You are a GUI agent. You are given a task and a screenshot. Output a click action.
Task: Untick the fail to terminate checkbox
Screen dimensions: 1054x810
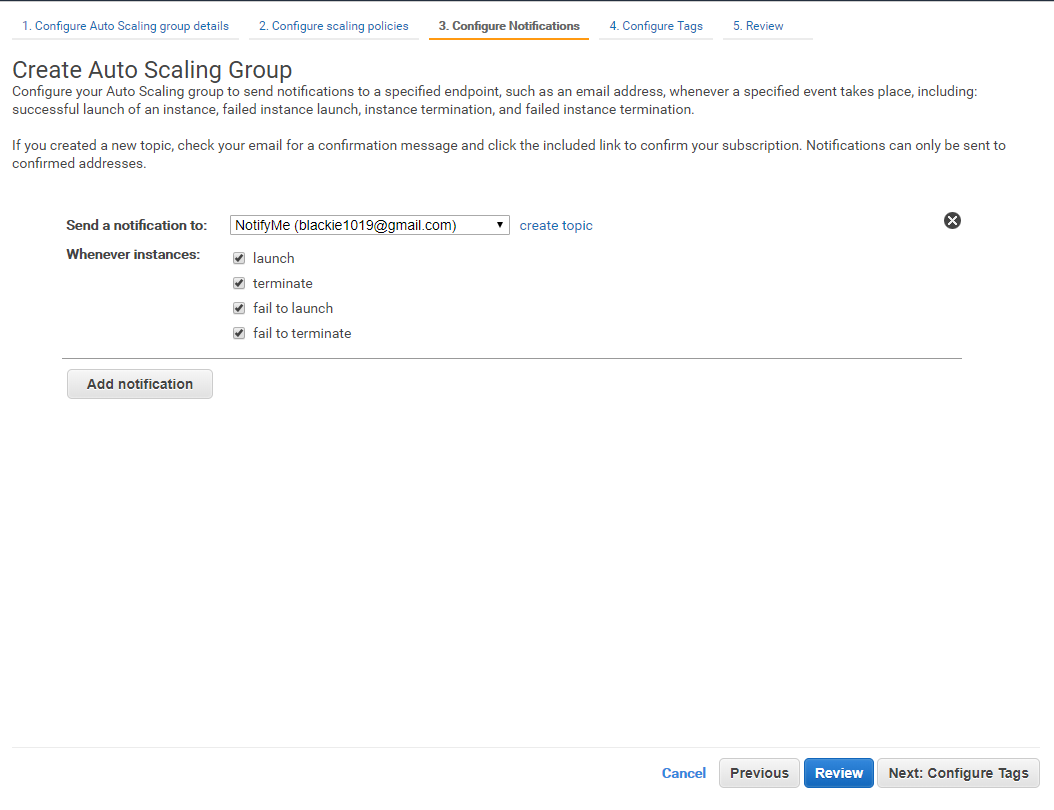tap(239, 333)
